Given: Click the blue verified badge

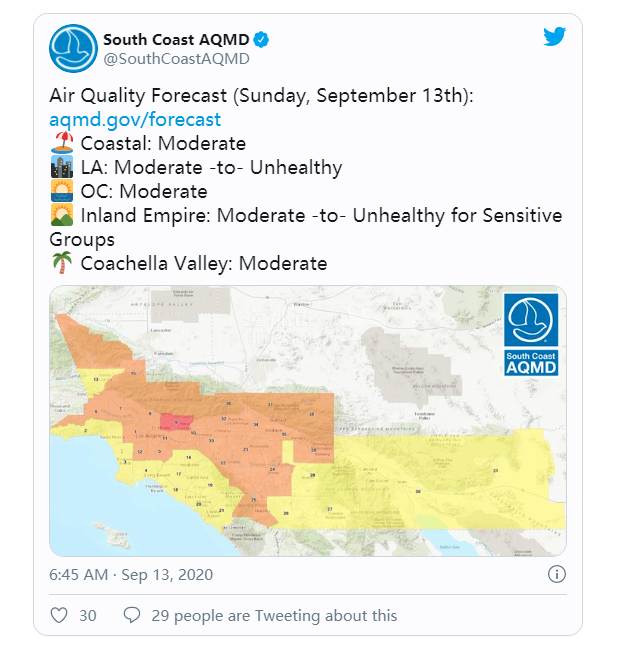Looking at the screenshot, I should (261, 40).
